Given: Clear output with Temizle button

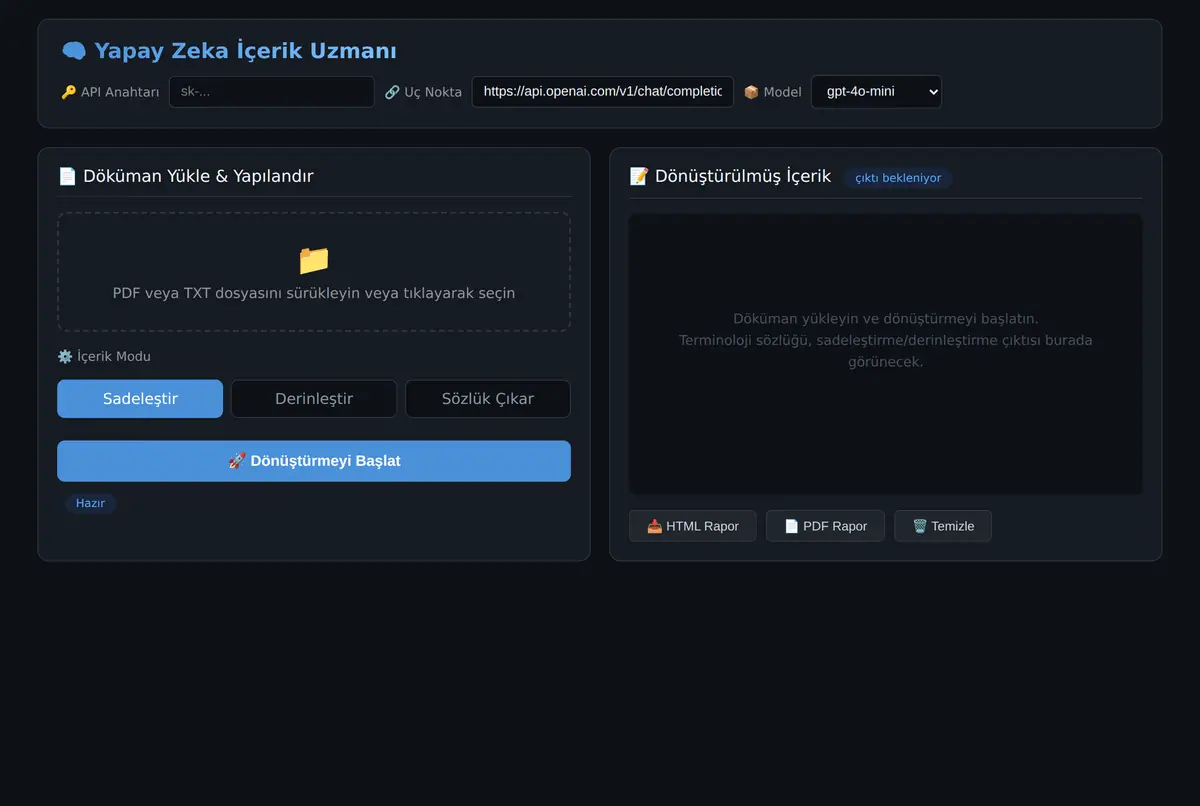Looking at the screenshot, I should tap(943, 526).
